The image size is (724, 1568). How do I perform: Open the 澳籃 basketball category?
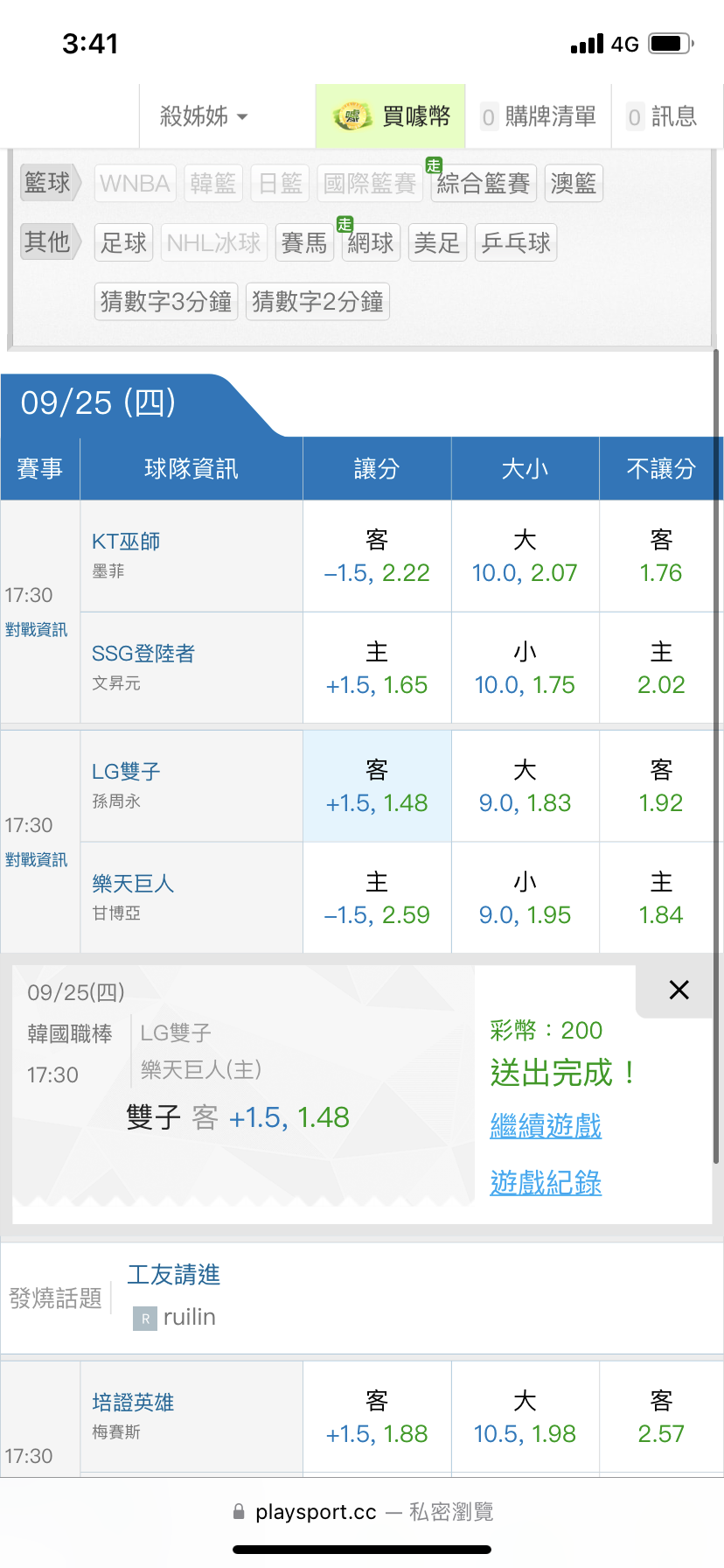click(574, 184)
